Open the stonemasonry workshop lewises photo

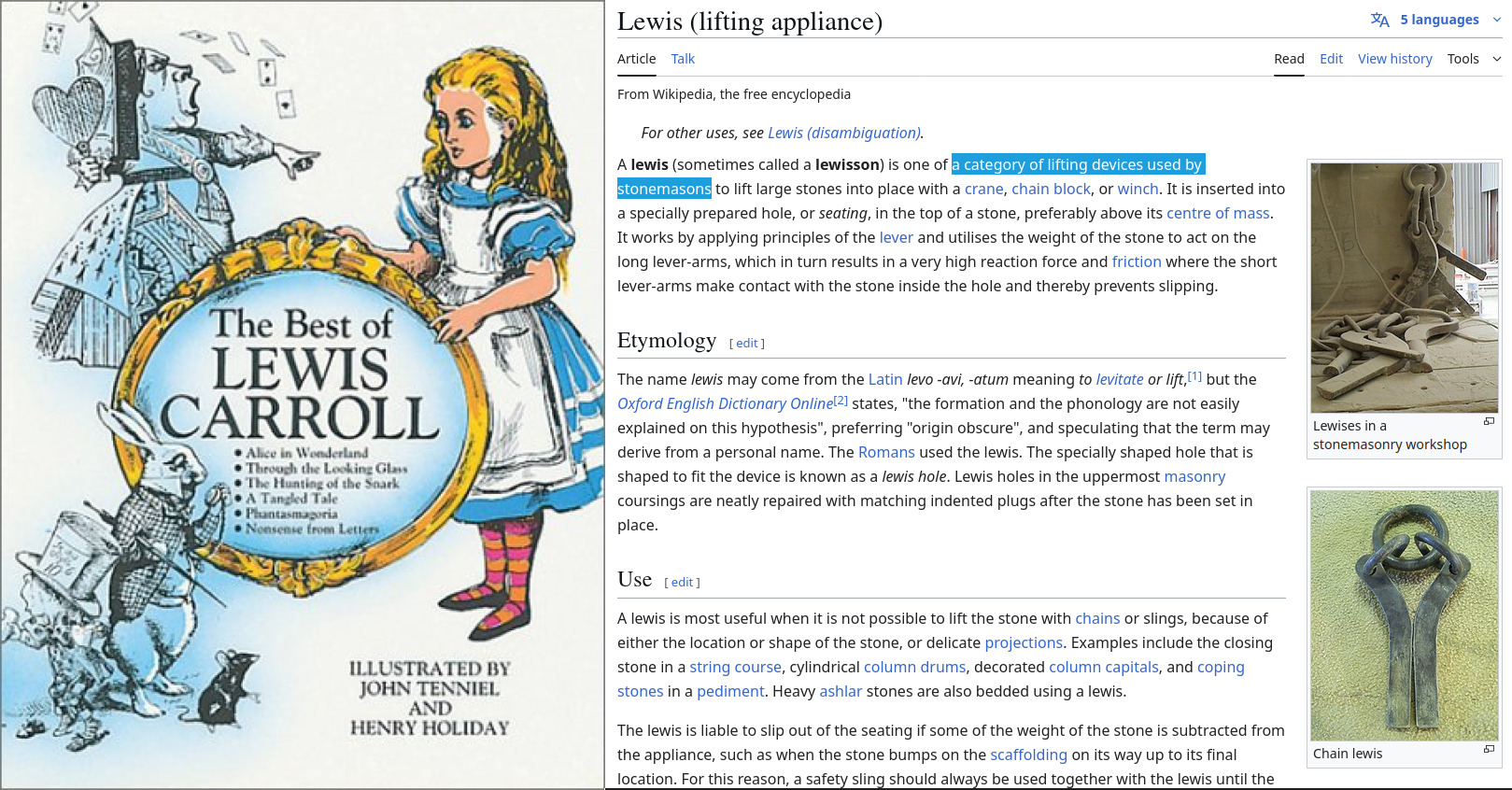pos(1405,288)
